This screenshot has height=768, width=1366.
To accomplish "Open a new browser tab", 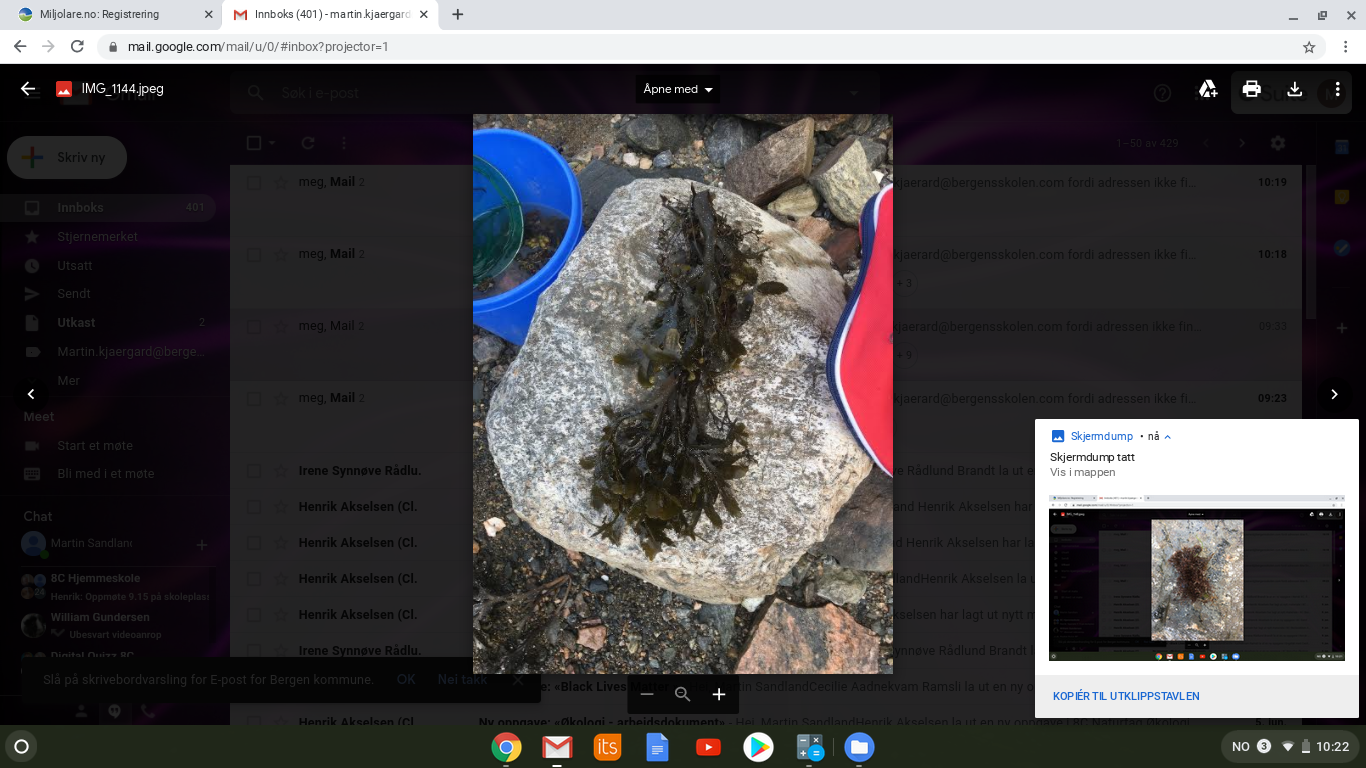I will 458,15.
